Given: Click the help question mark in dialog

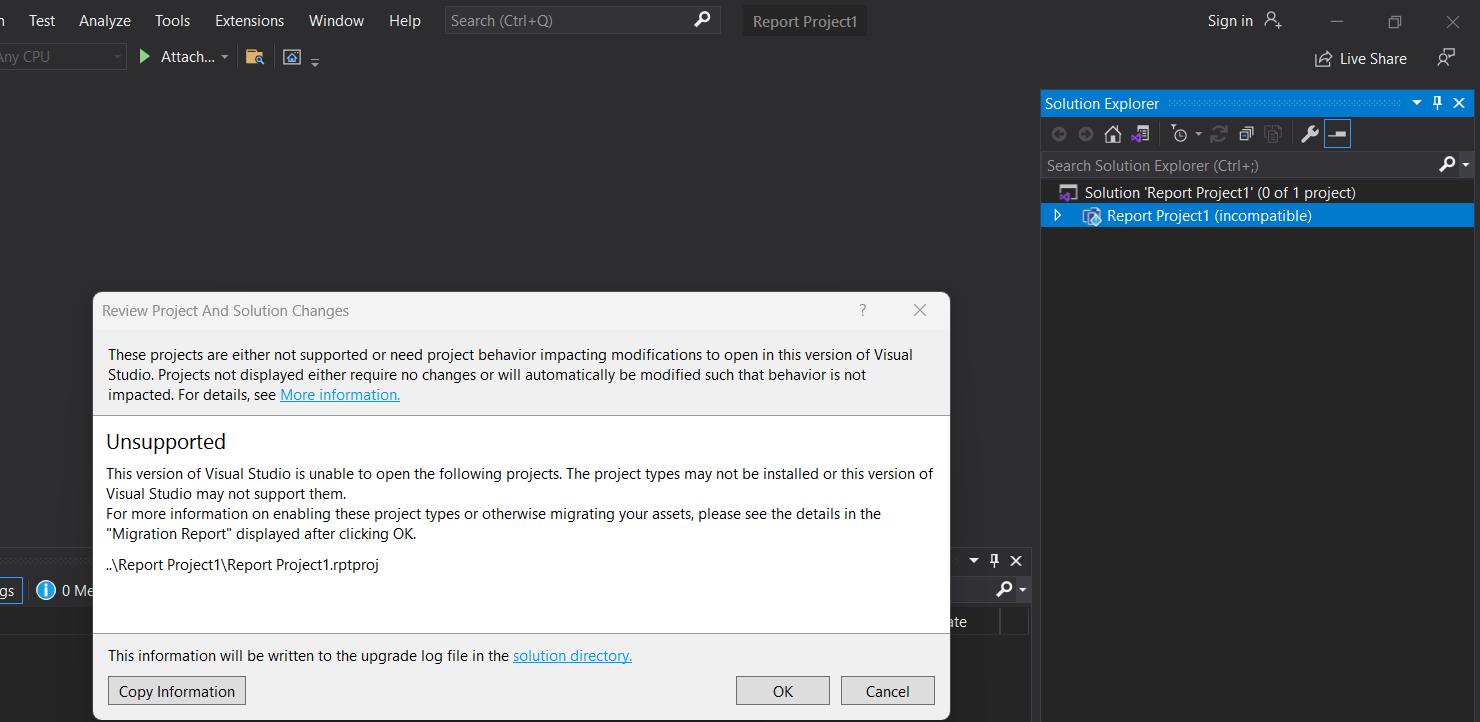Looking at the screenshot, I should coord(863,310).
